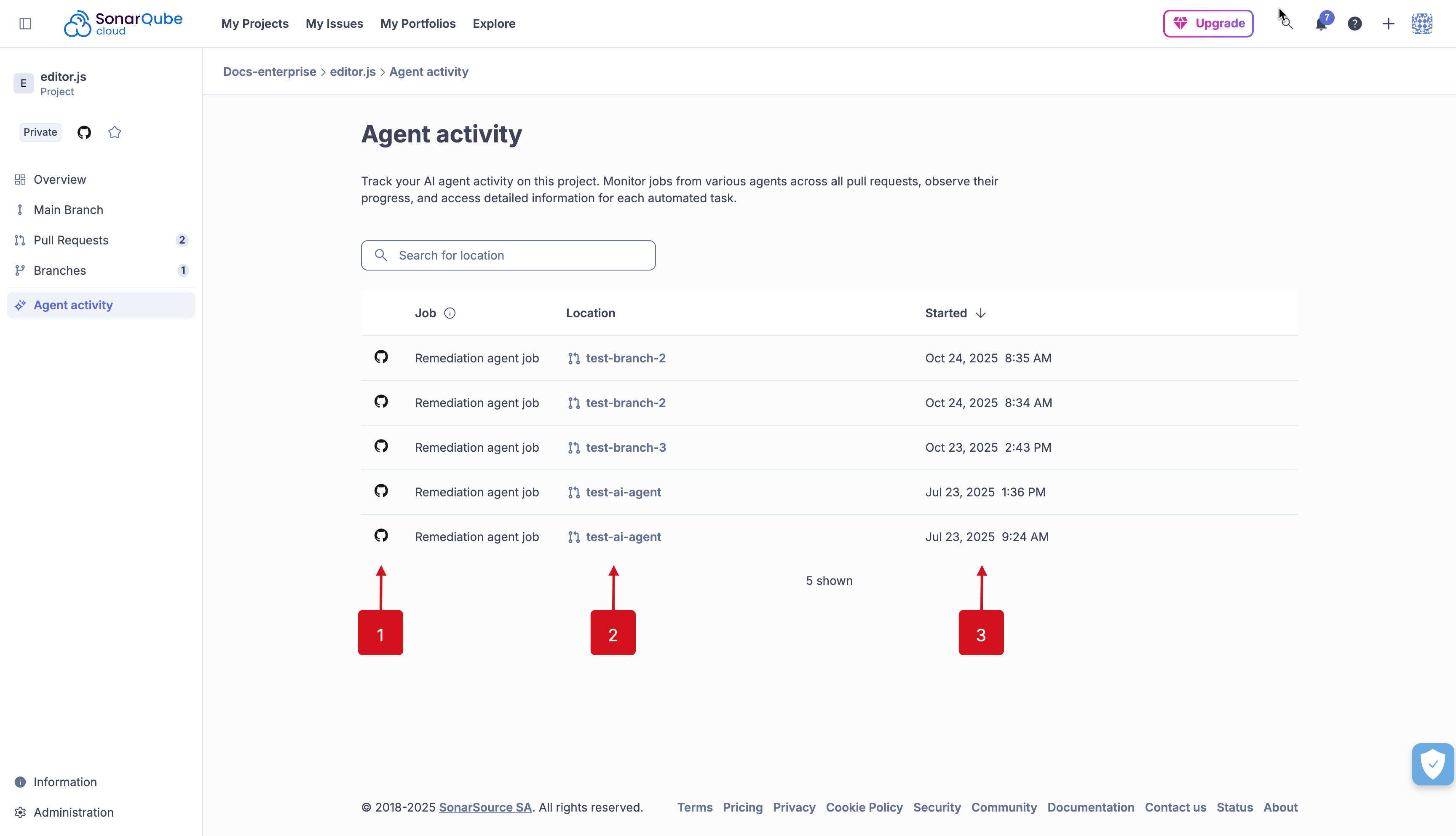Click the Upgrade button
This screenshot has width=1456, height=836.
tap(1208, 24)
